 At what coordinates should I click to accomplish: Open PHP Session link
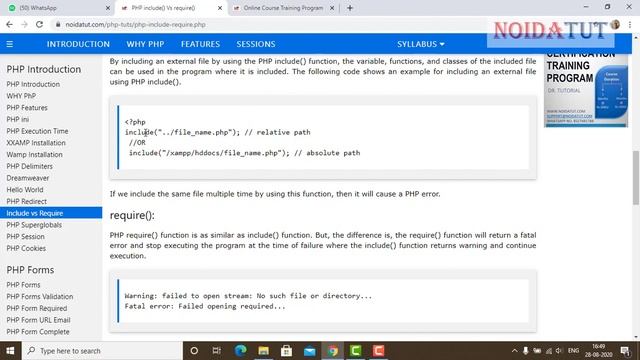click(25, 237)
